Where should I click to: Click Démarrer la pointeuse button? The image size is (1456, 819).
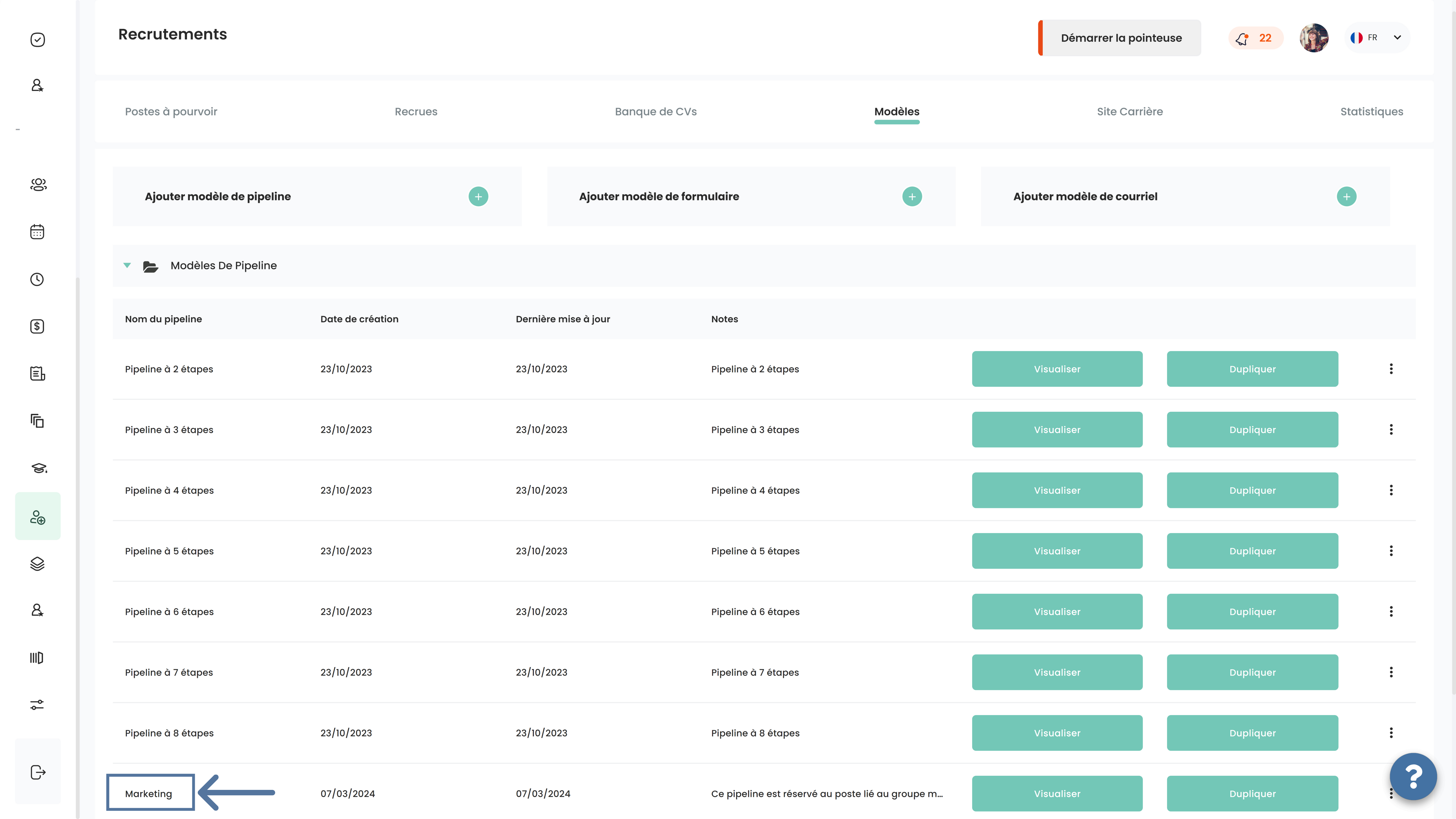pyautogui.click(x=1120, y=38)
